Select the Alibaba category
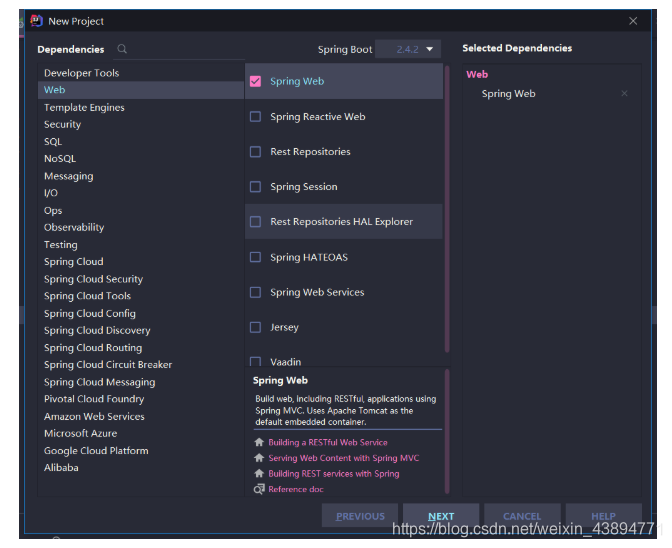This screenshot has width=672, height=548. (x=141, y=467)
